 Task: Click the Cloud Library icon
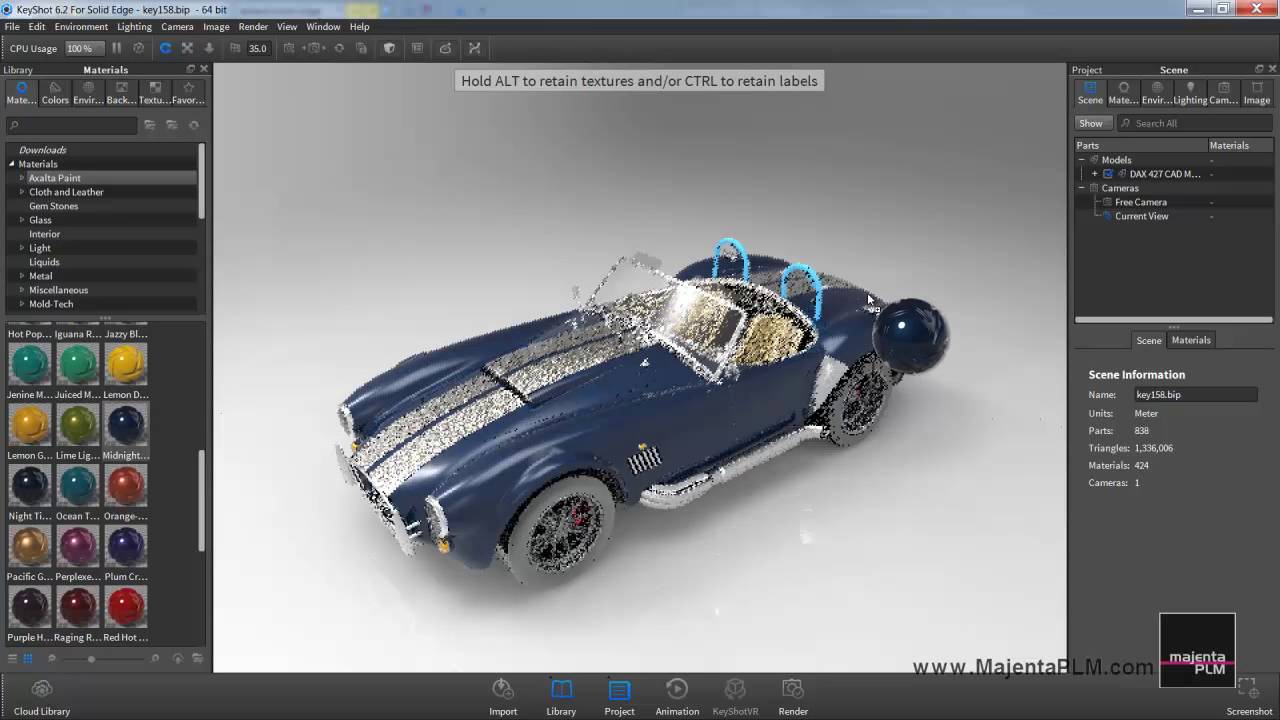point(41,688)
